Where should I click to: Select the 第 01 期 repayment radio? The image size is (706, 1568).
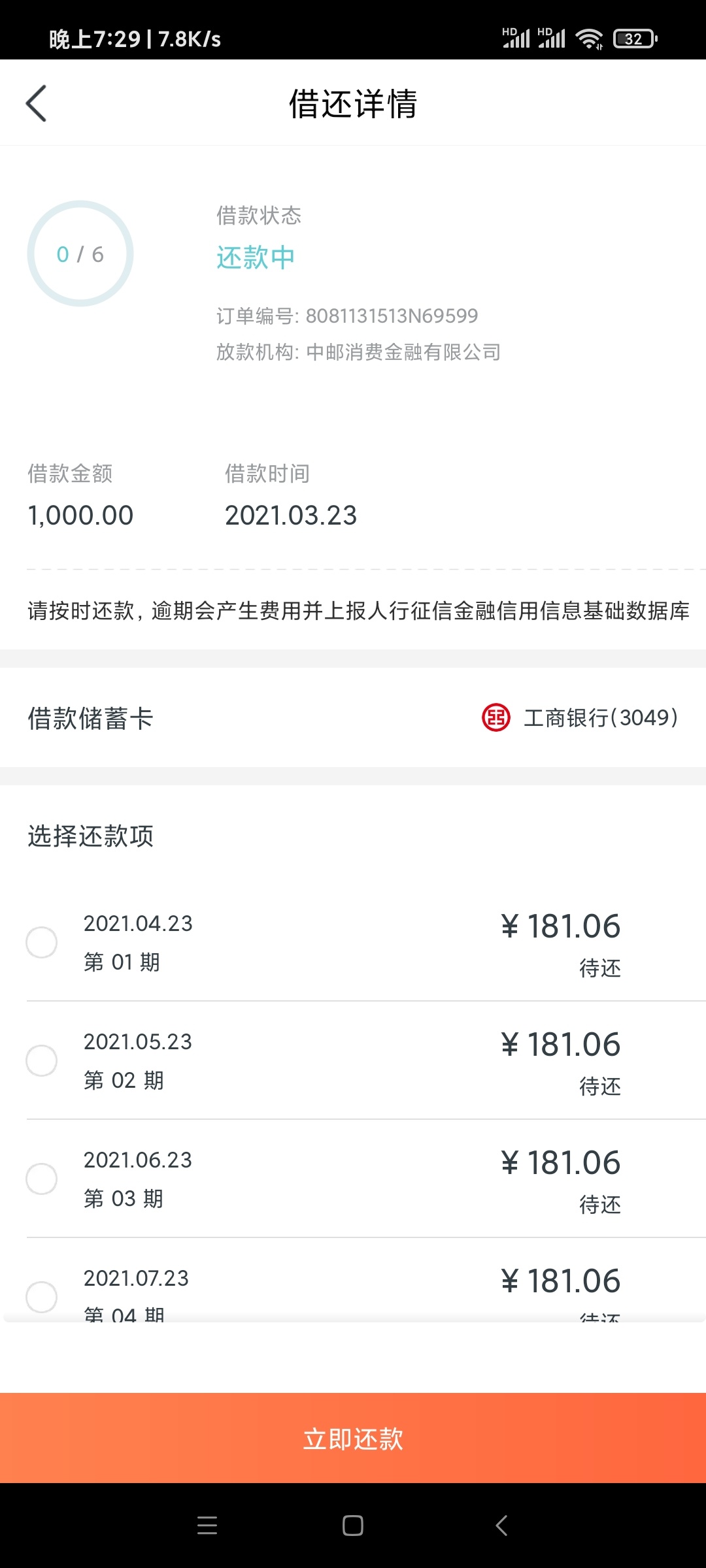click(41, 942)
